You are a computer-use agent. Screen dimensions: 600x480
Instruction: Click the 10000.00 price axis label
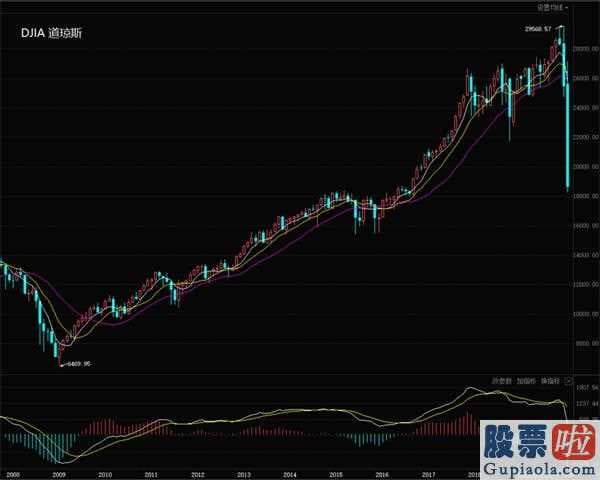coord(586,314)
